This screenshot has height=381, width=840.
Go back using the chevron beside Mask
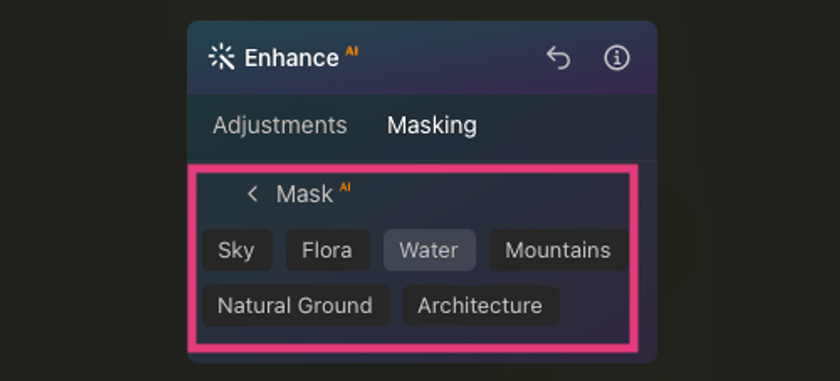pos(252,194)
